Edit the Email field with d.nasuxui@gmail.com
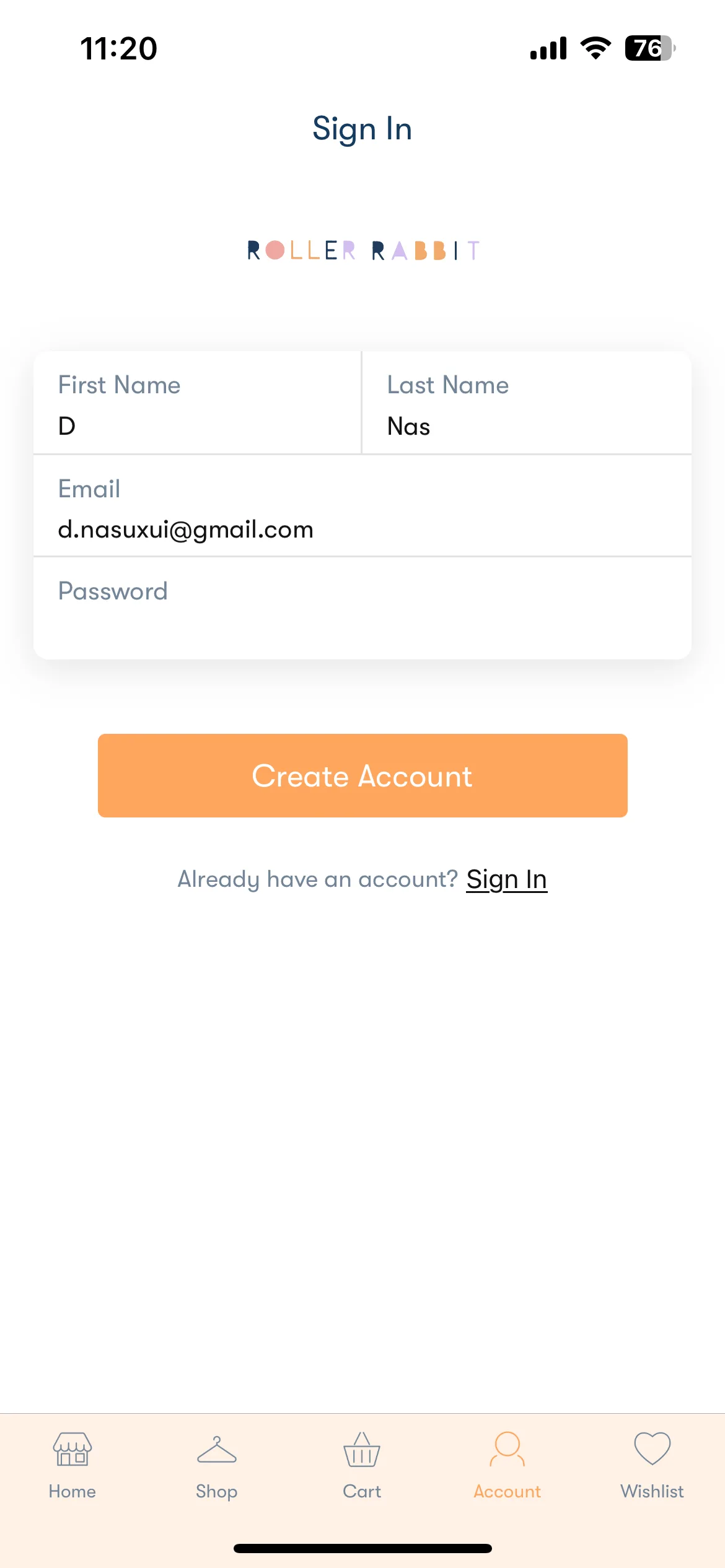The width and height of the screenshot is (725, 1568). tap(362, 505)
